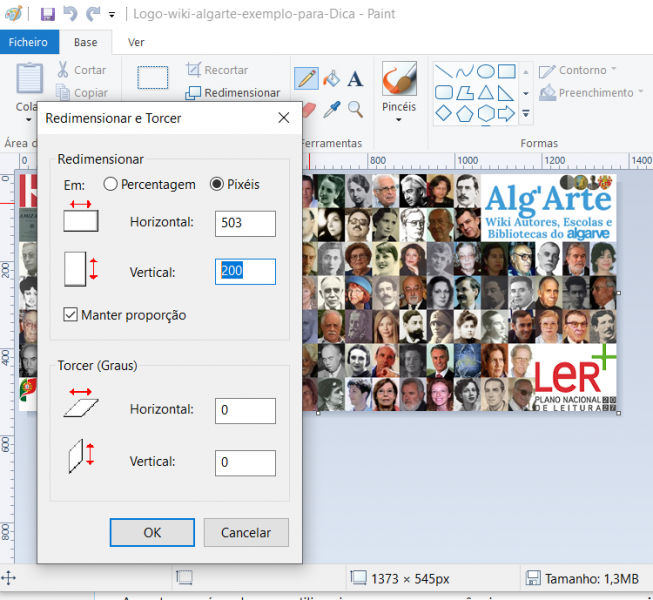Viewport: 653px width, 600px height.
Task: Click the Cortar scissors button
Action: point(82,70)
